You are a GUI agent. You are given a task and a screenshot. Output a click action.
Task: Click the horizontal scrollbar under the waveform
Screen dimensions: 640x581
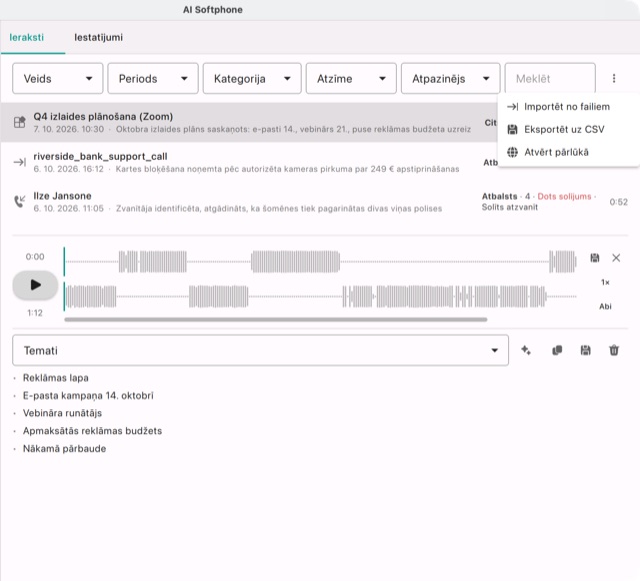tap(276, 320)
